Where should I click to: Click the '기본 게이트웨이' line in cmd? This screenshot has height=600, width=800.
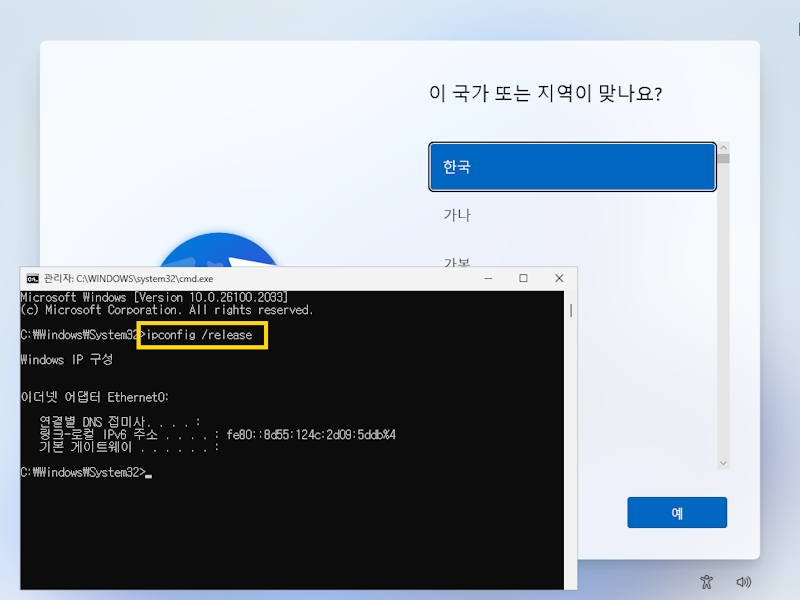point(129,447)
